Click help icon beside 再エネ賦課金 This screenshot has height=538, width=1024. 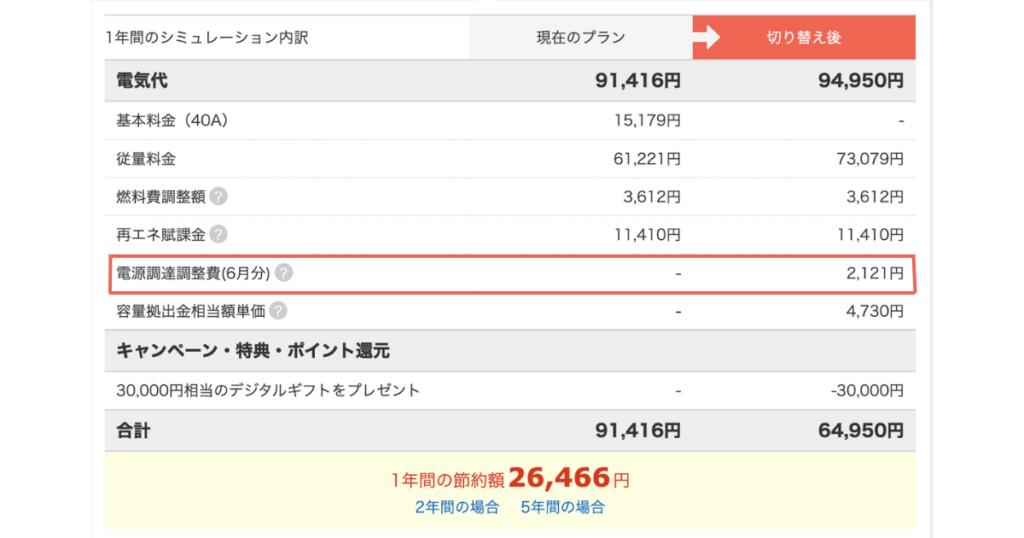[x=219, y=234]
